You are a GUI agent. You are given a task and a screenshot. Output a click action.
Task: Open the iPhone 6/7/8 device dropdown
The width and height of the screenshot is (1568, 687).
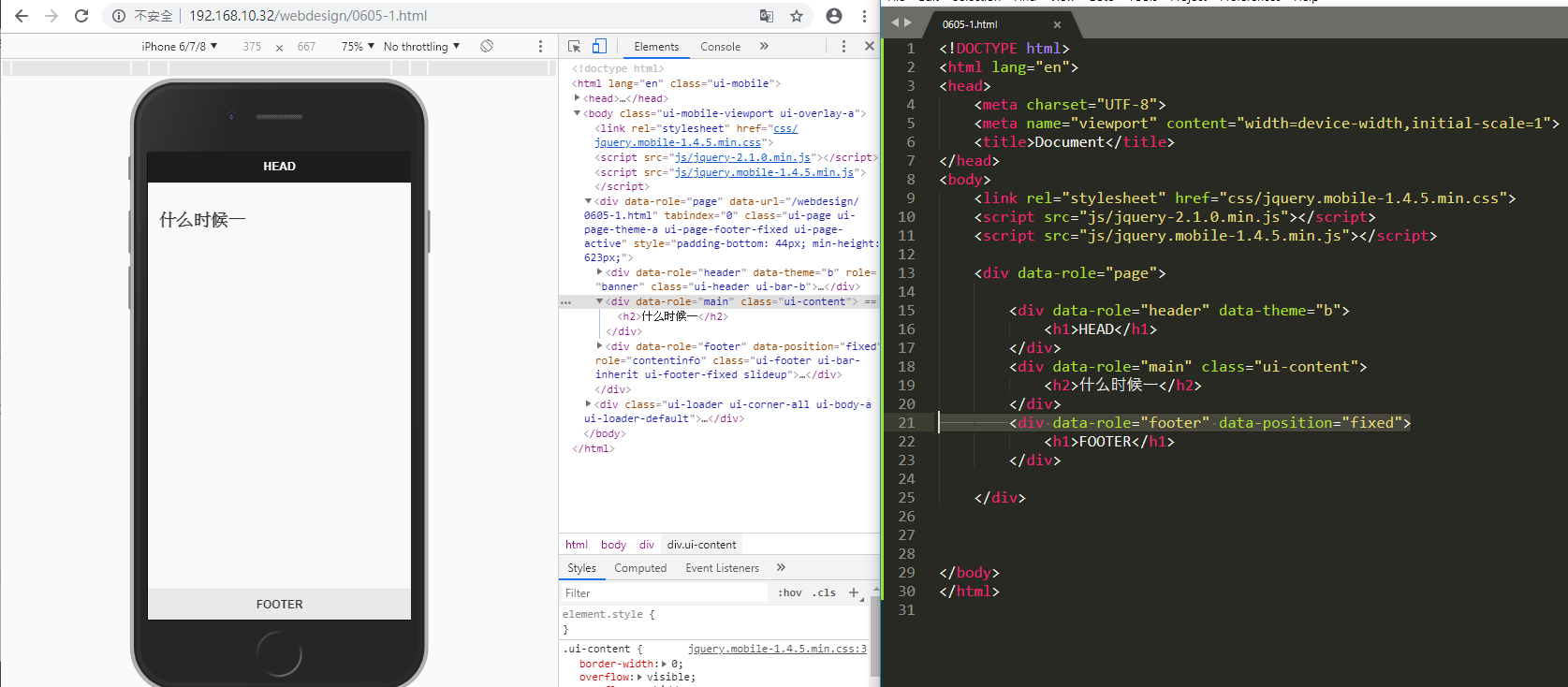pos(179,46)
